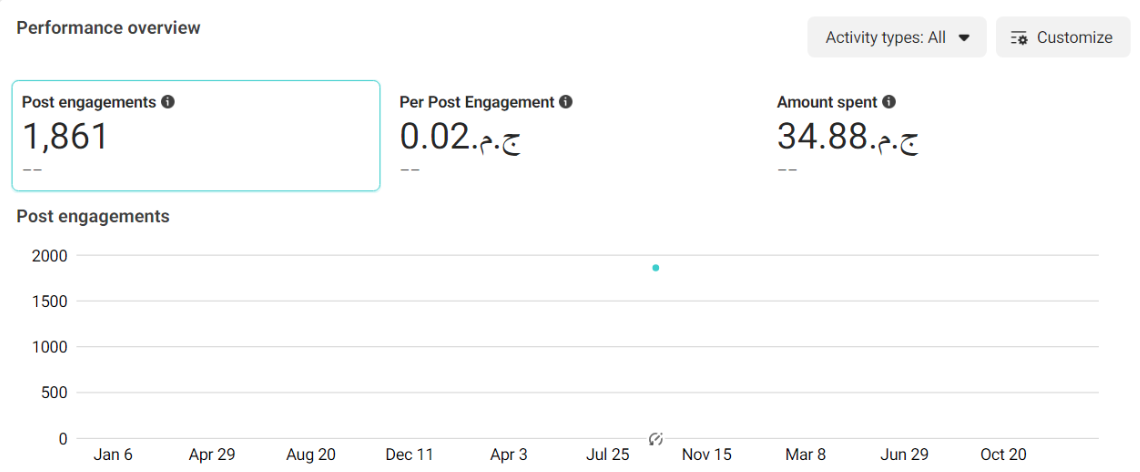Screen dimensions: 1140x472
Task: Click info icon beside Post engagements label
Action: tap(168, 102)
